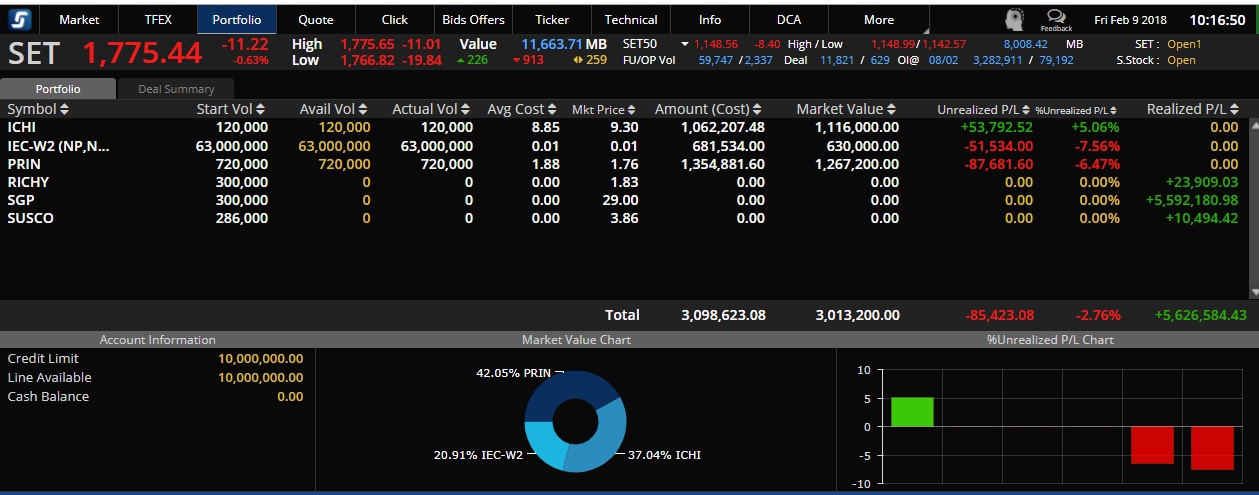
Task: Switch to the Deal Summary tab
Action: (176, 89)
